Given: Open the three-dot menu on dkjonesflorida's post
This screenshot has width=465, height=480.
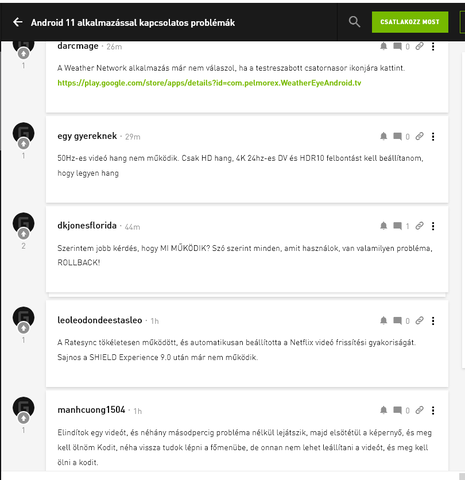Looking at the screenshot, I should [433, 226].
